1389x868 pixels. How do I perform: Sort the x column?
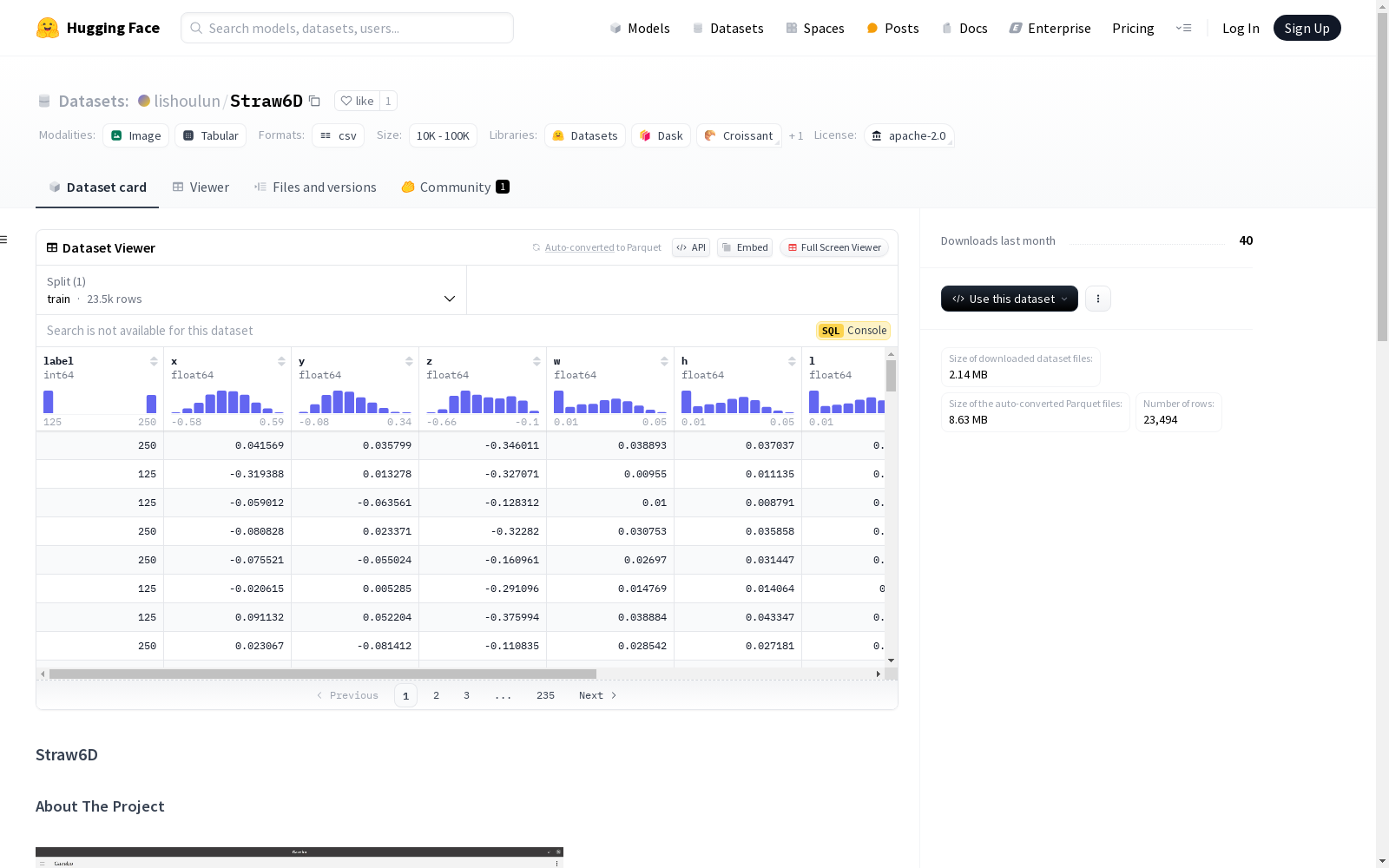[281, 361]
